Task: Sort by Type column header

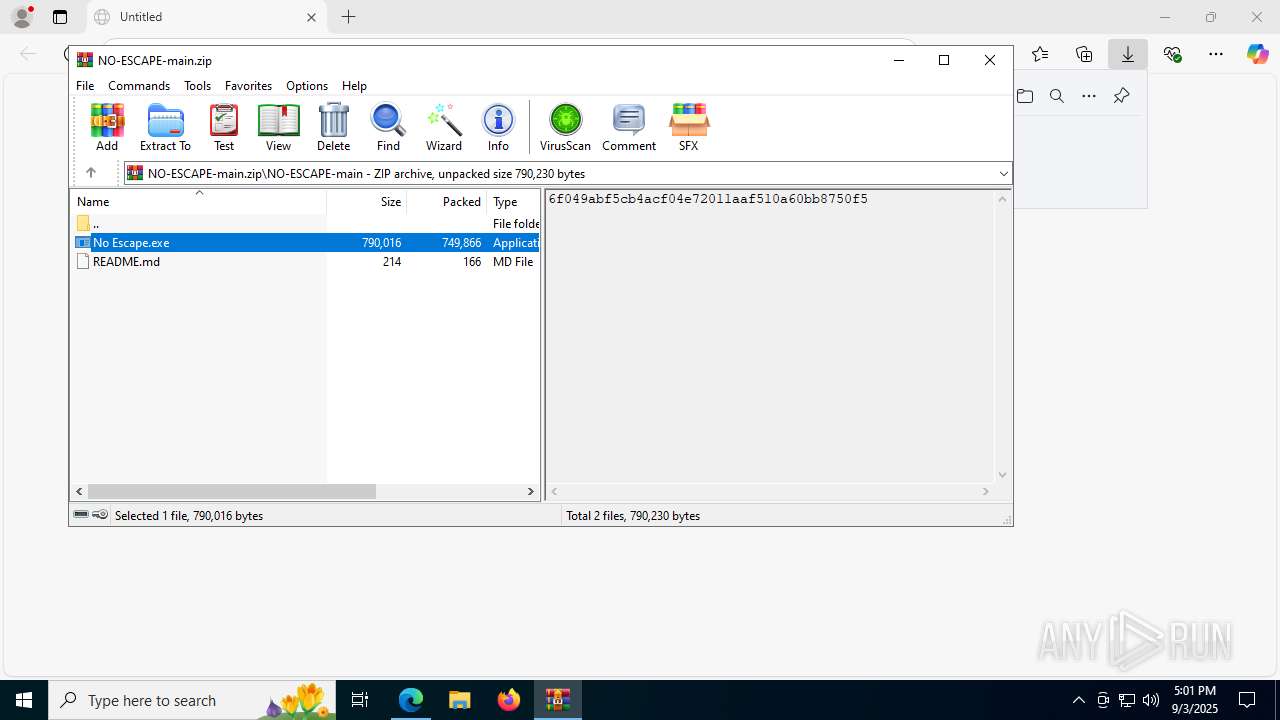Action: click(513, 202)
